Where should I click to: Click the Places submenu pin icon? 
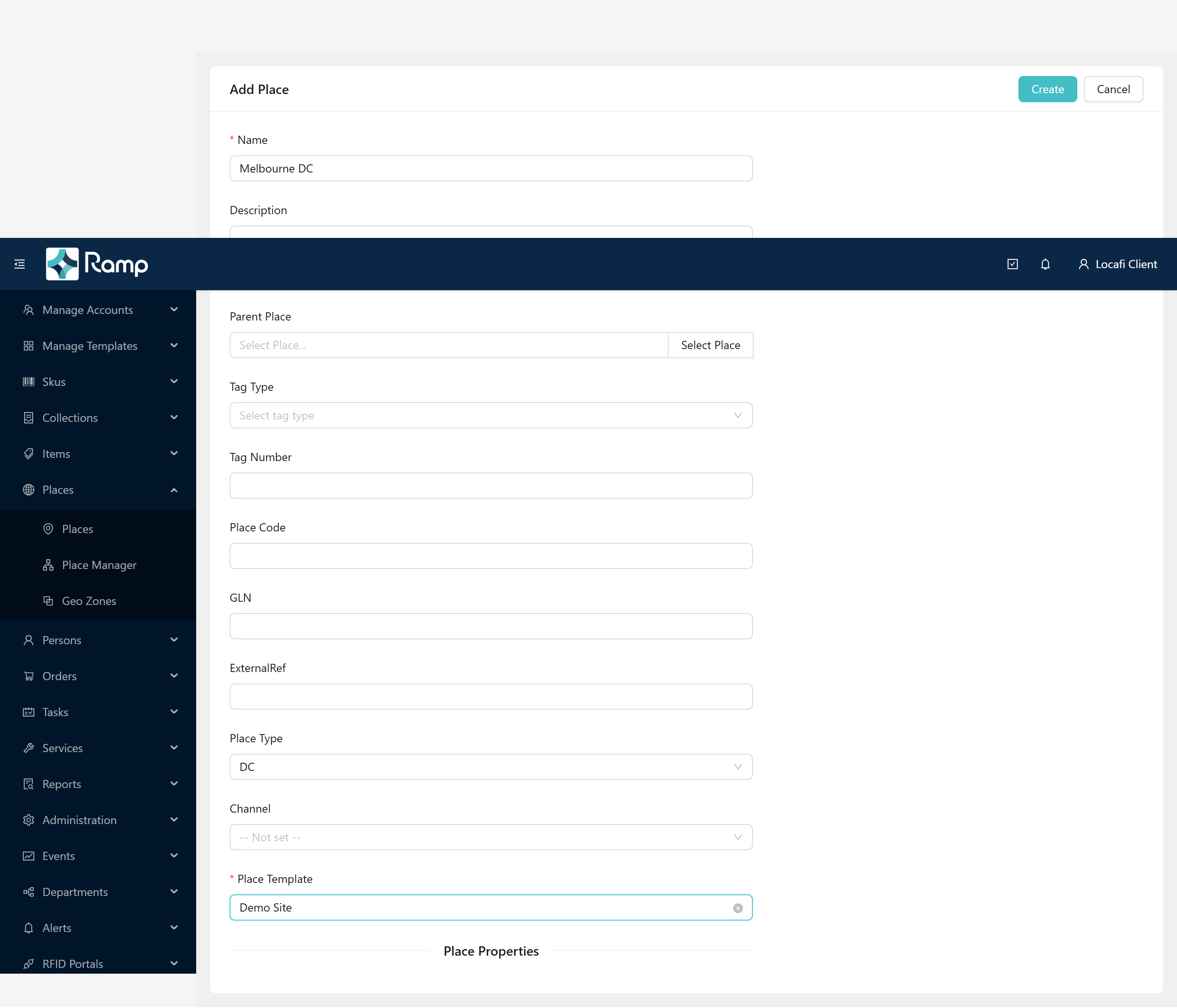coord(48,529)
